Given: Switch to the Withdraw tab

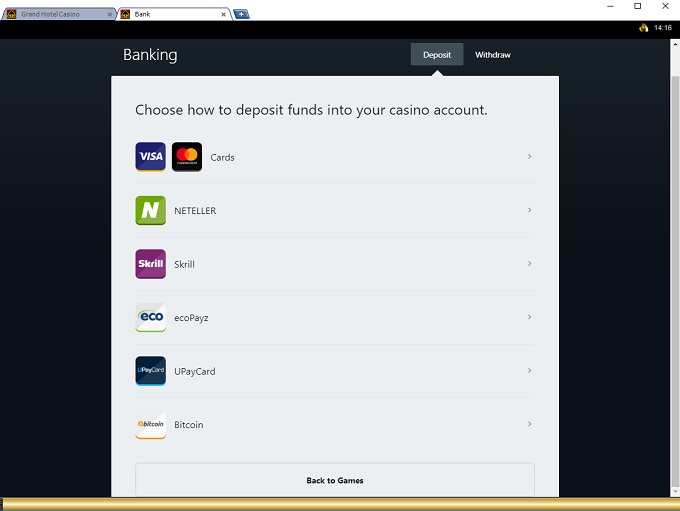Looking at the screenshot, I should (492, 55).
